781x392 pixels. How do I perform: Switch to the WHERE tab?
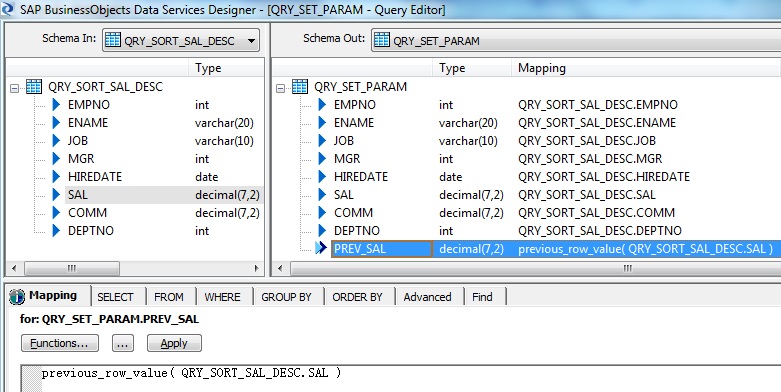(222, 297)
